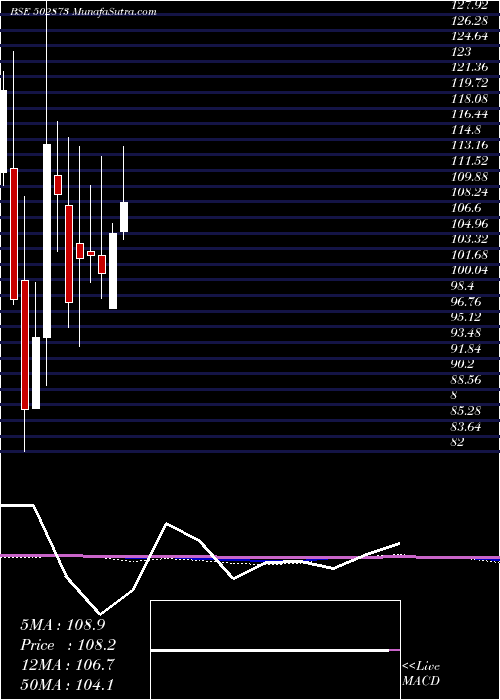Click the 127.92 price axis label

click(468, 5)
